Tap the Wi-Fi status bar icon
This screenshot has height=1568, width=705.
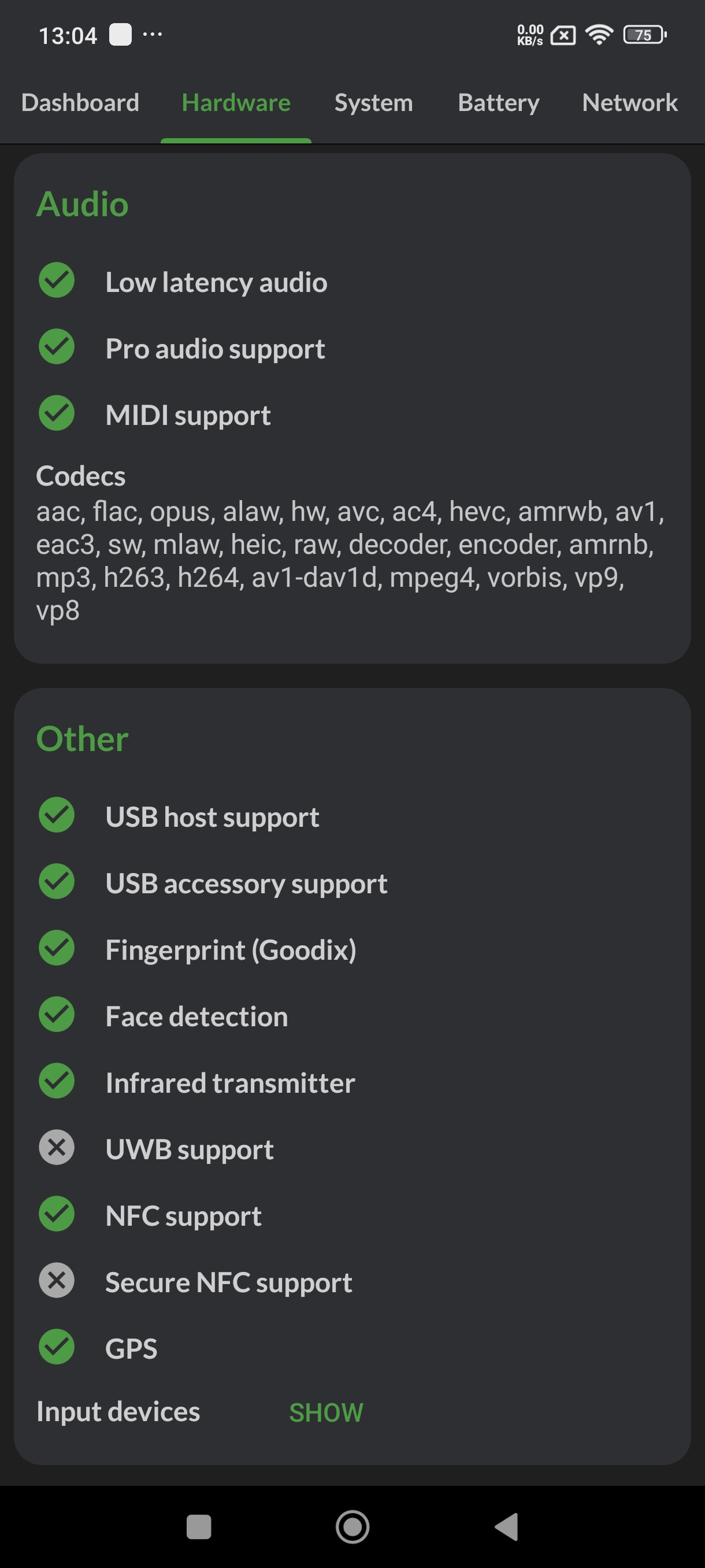(599, 35)
